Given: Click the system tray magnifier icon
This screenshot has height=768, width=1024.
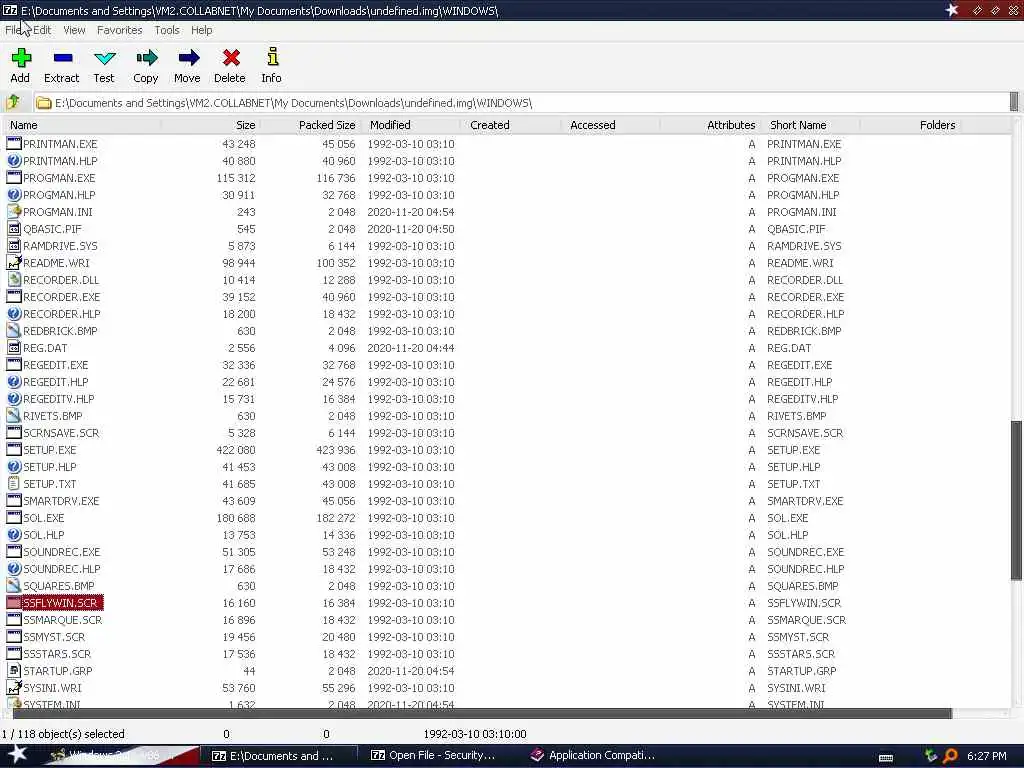Looking at the screenshot, I should coord(950,756).
